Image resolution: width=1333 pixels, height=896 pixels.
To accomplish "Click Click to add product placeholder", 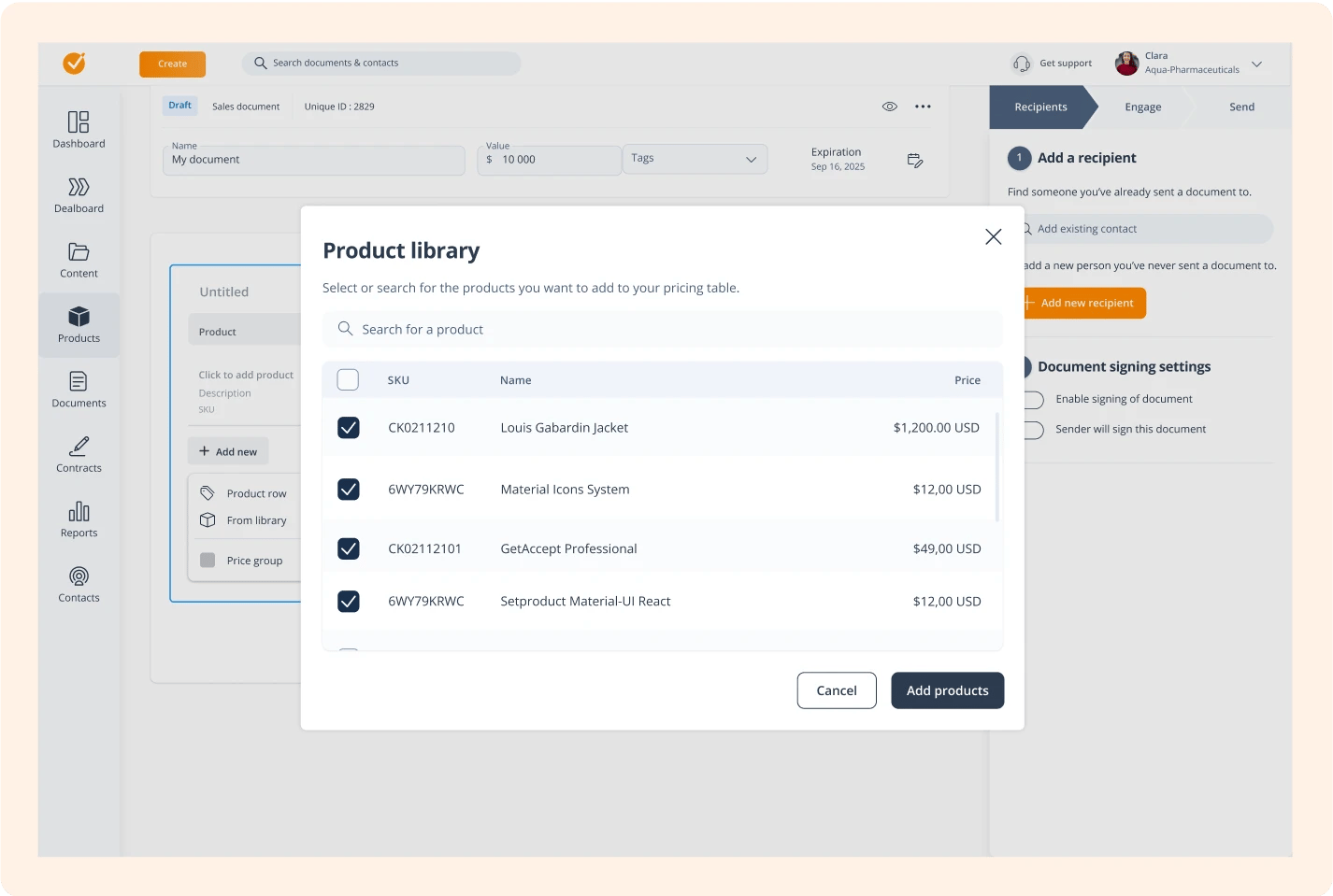I will pos(246,375).
